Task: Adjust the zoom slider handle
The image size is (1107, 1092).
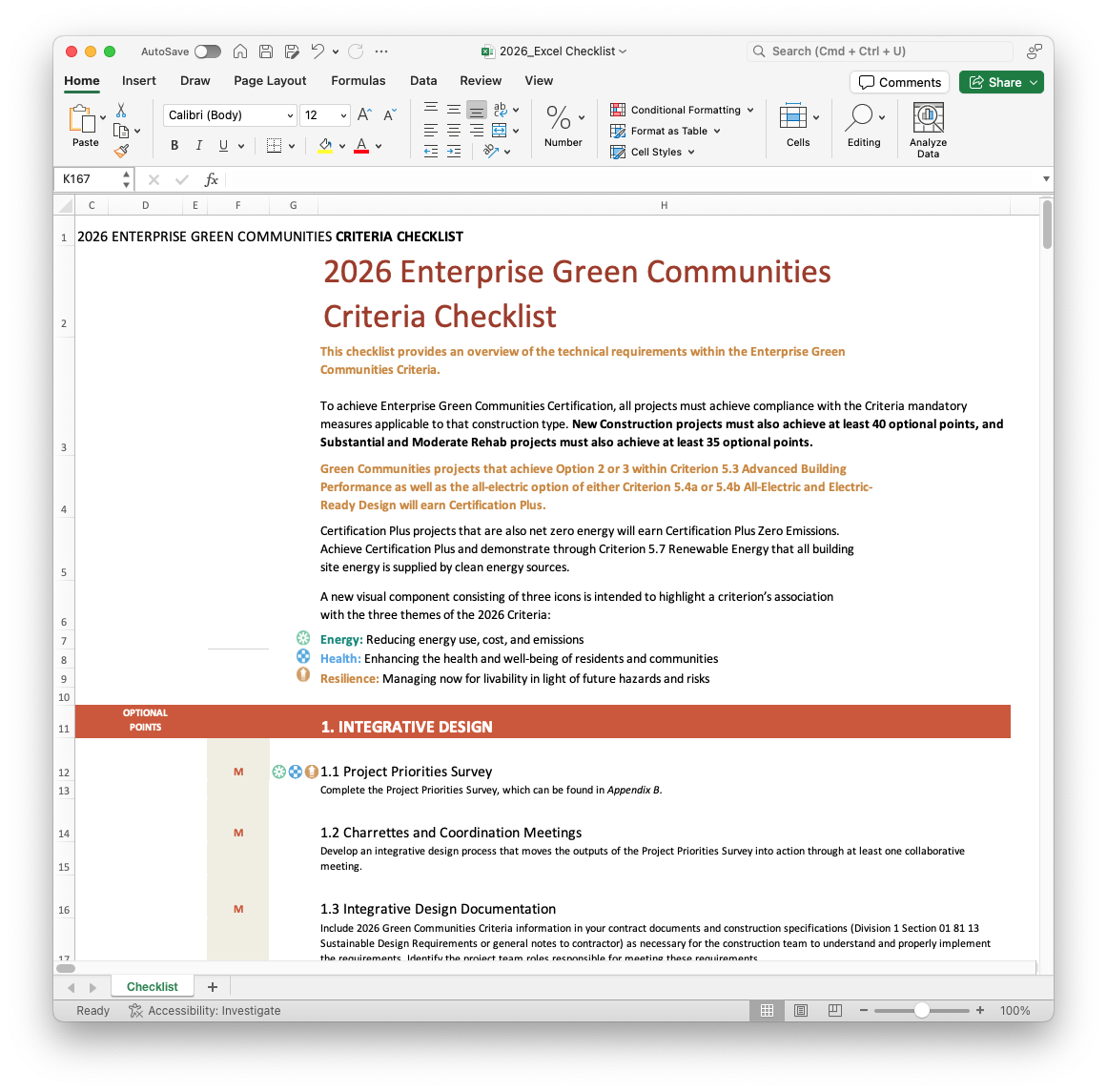Action: (922, 1010)
